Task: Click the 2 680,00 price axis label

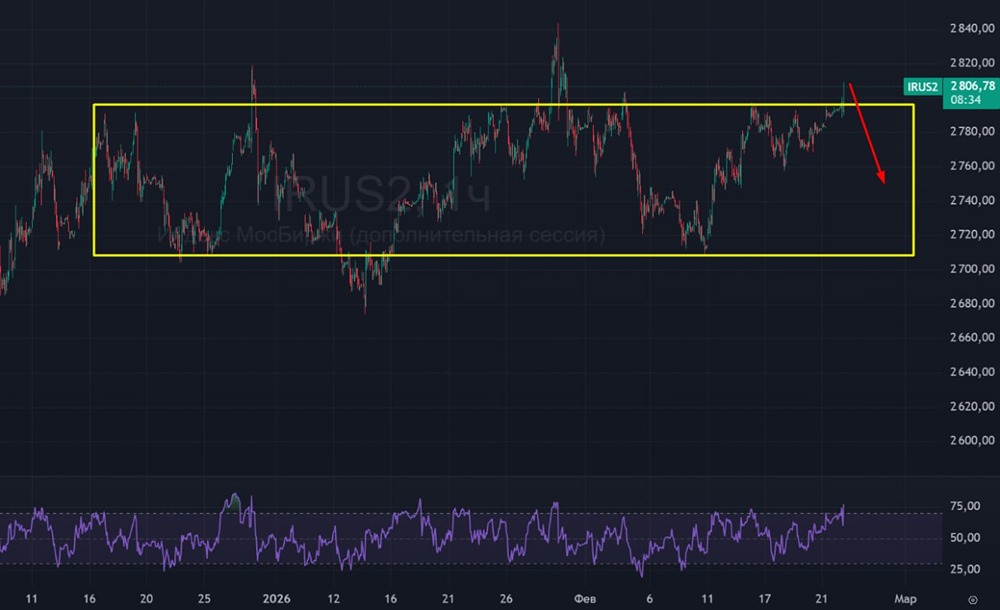Action: coord(972,304)
